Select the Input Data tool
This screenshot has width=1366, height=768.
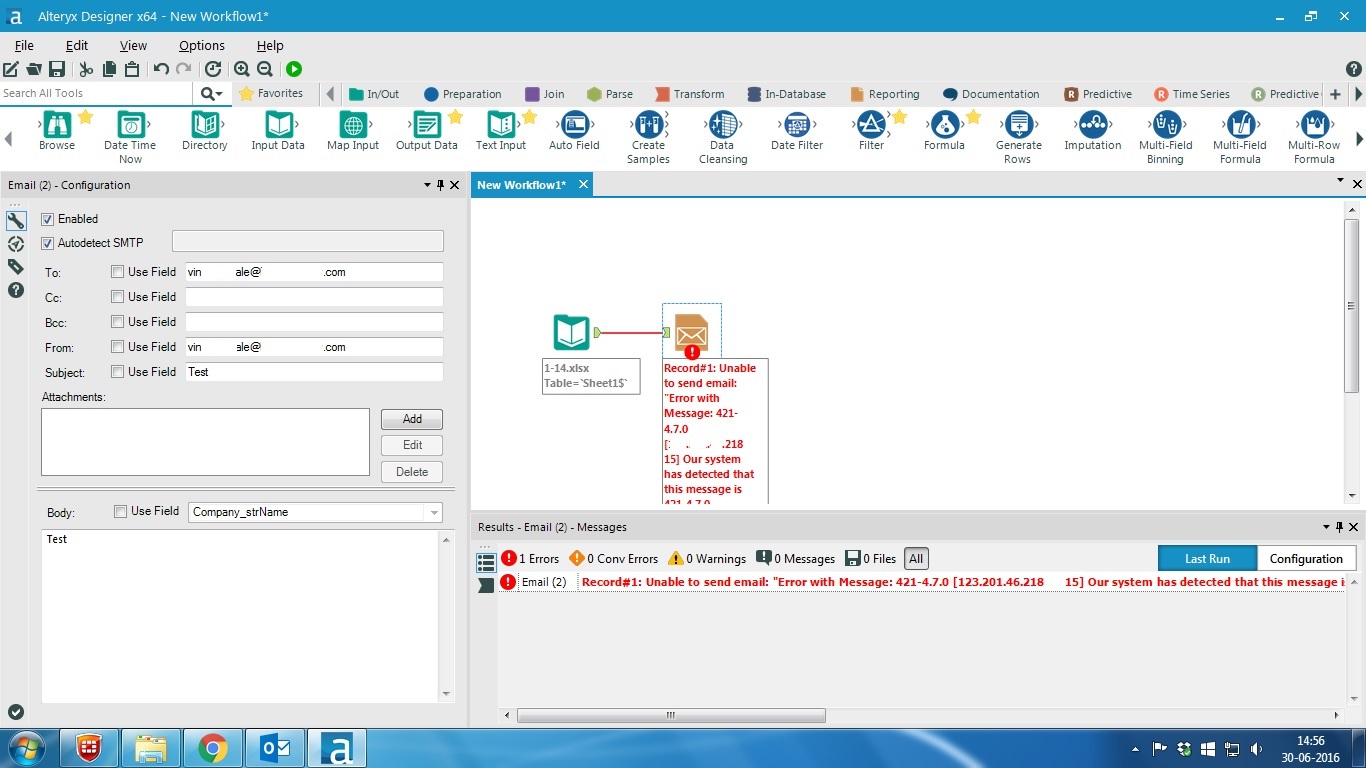click(277, 130)
